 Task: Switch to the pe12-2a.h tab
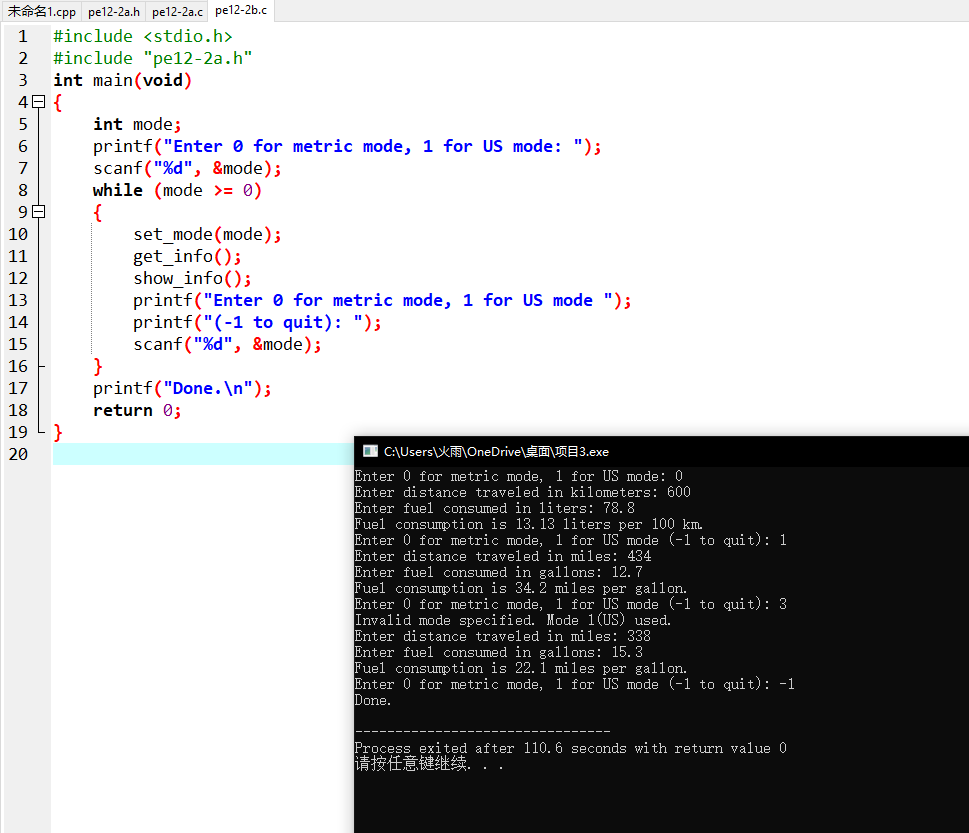point(114,11)
